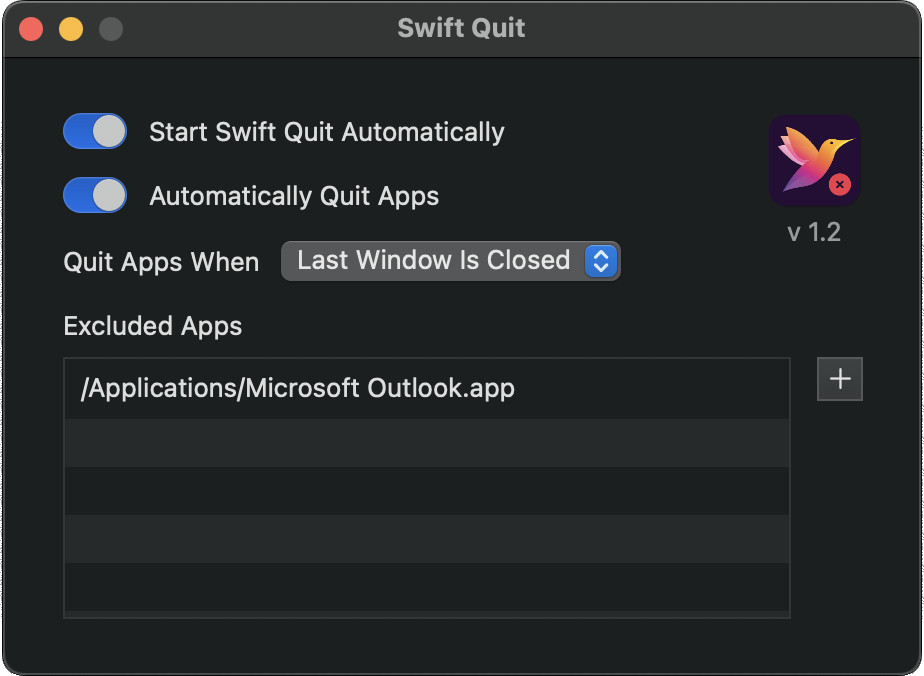Add an excluded app with plus button

coord(840,379)
